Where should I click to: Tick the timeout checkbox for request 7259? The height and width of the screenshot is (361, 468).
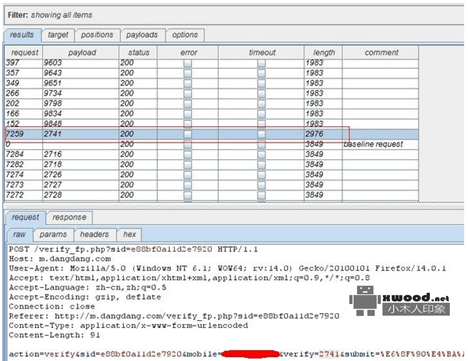click(262, 134)
